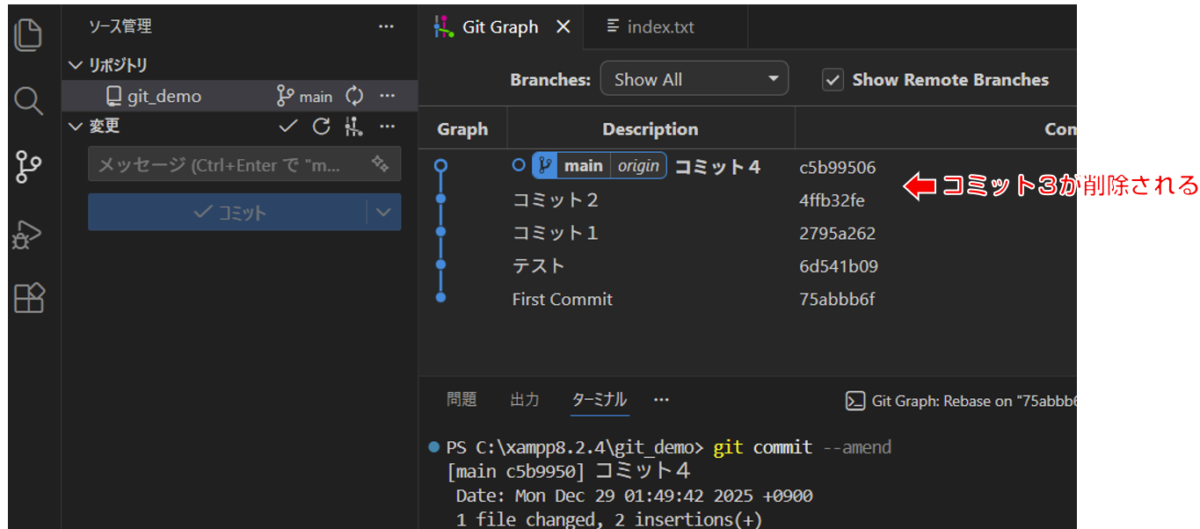Click the コミット button

[228, 212]
